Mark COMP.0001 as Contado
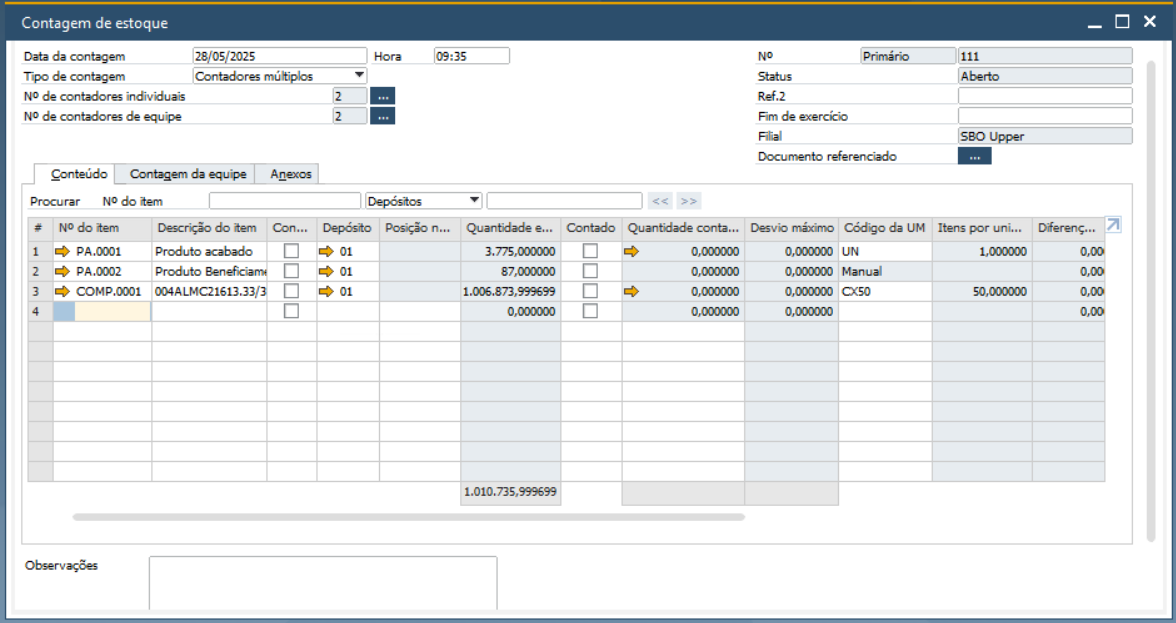The image size is (1176, 623). pyautogui.click(x=590, y=291)
